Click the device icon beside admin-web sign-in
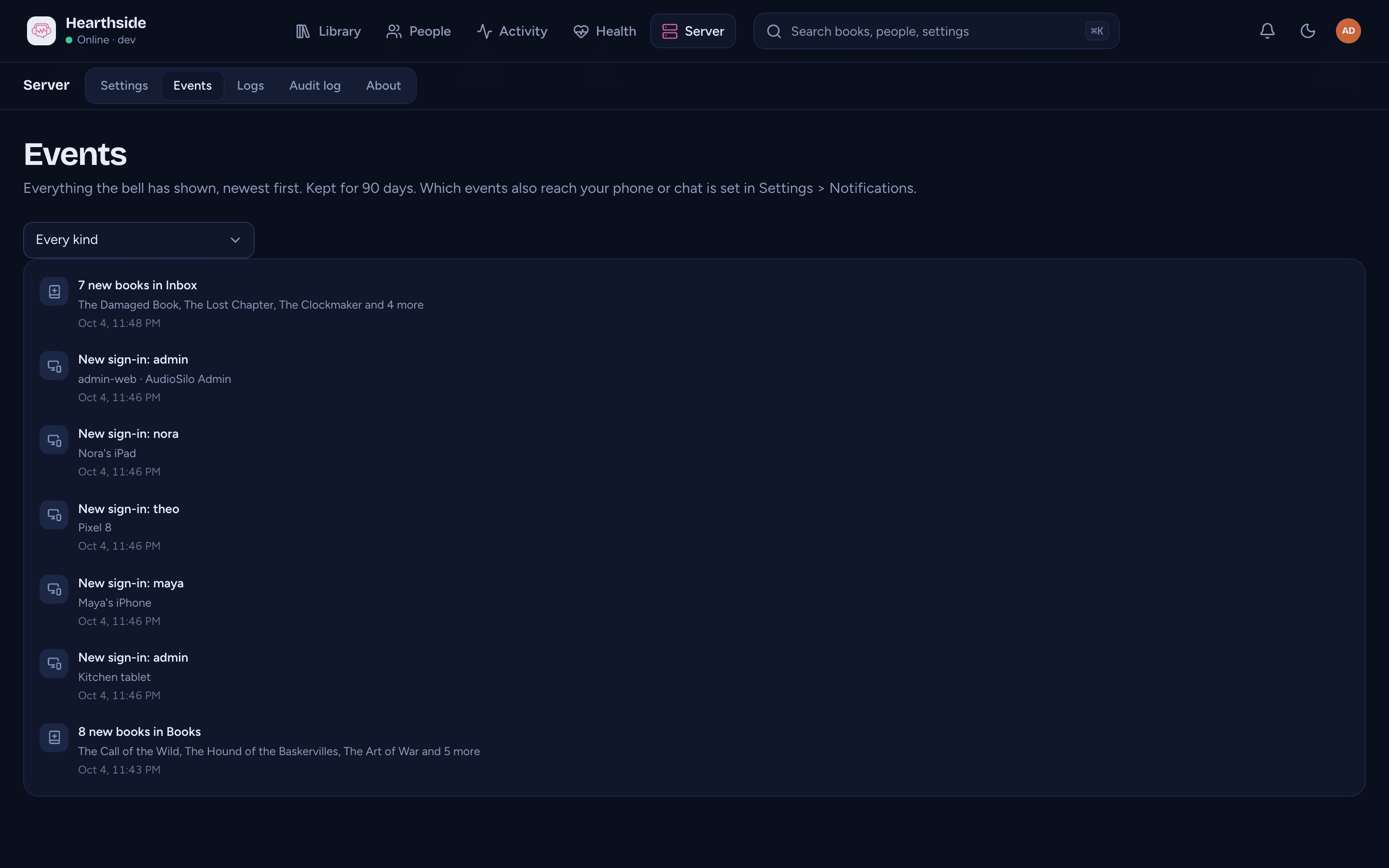The image size is (1389, 868). click(54, 366)
